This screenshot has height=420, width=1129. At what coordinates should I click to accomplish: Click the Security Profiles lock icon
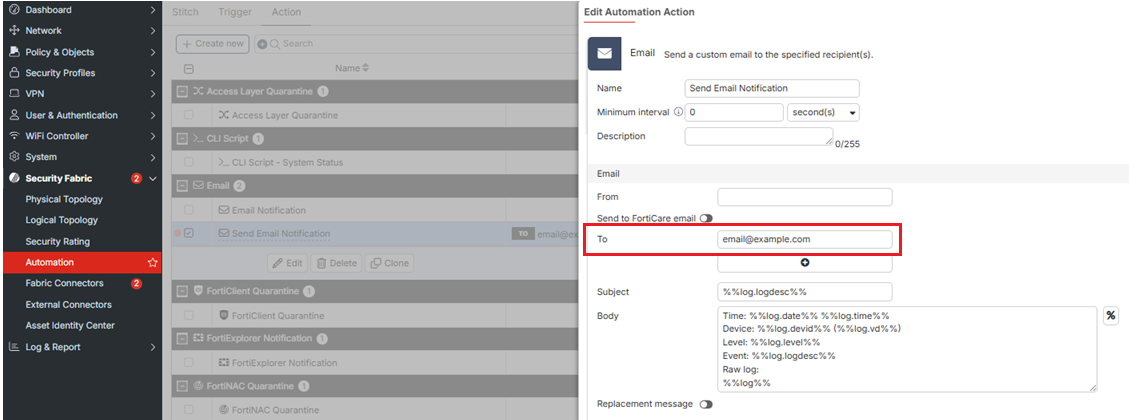click(x=14, y=73)
